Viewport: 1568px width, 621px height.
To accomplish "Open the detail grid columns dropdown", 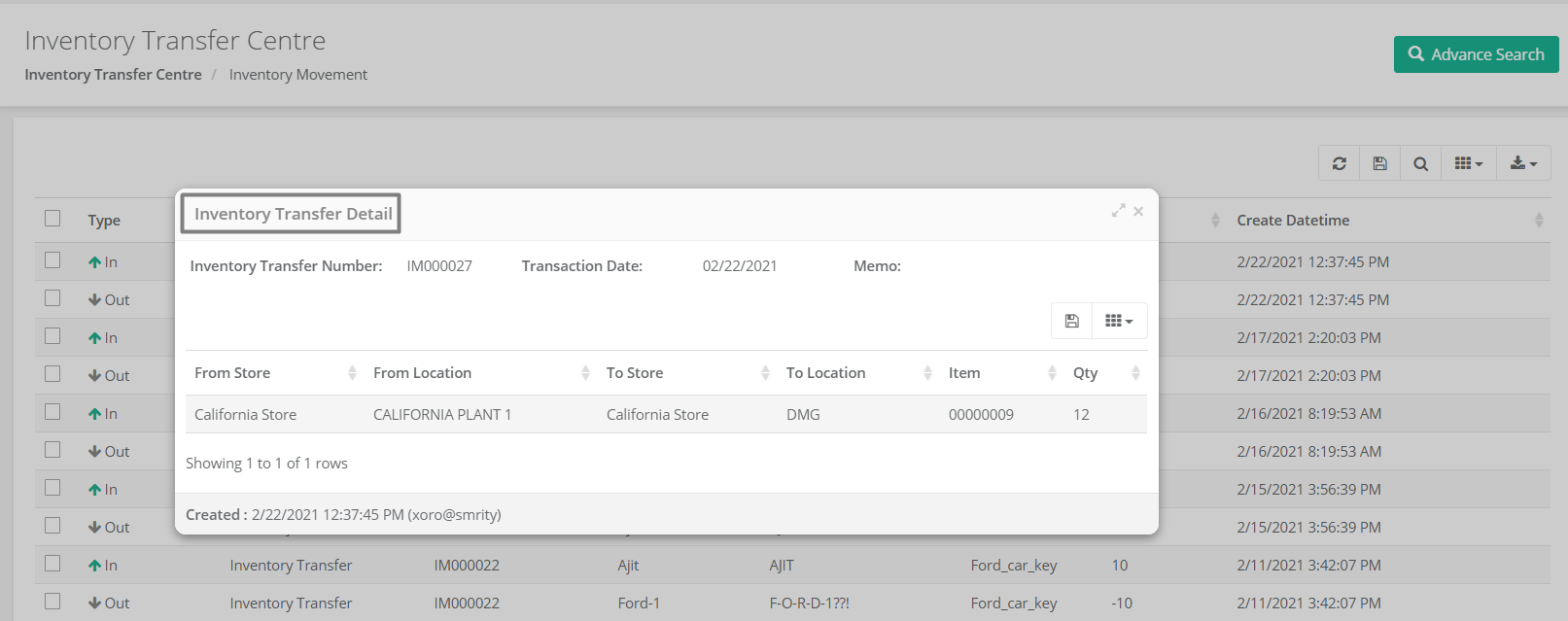I will (x=1119, y=321).
